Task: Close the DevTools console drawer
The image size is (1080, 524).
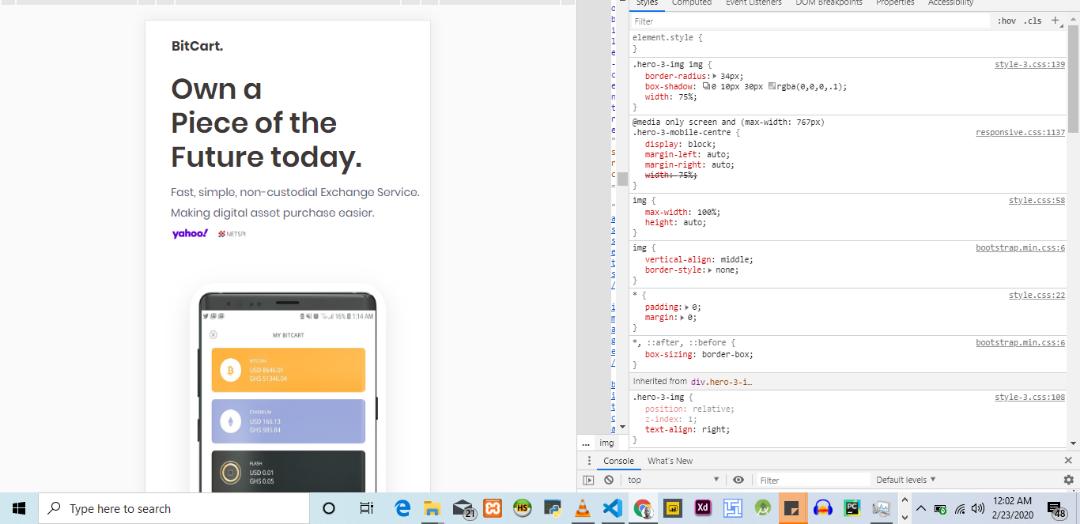Action: 1068,461
